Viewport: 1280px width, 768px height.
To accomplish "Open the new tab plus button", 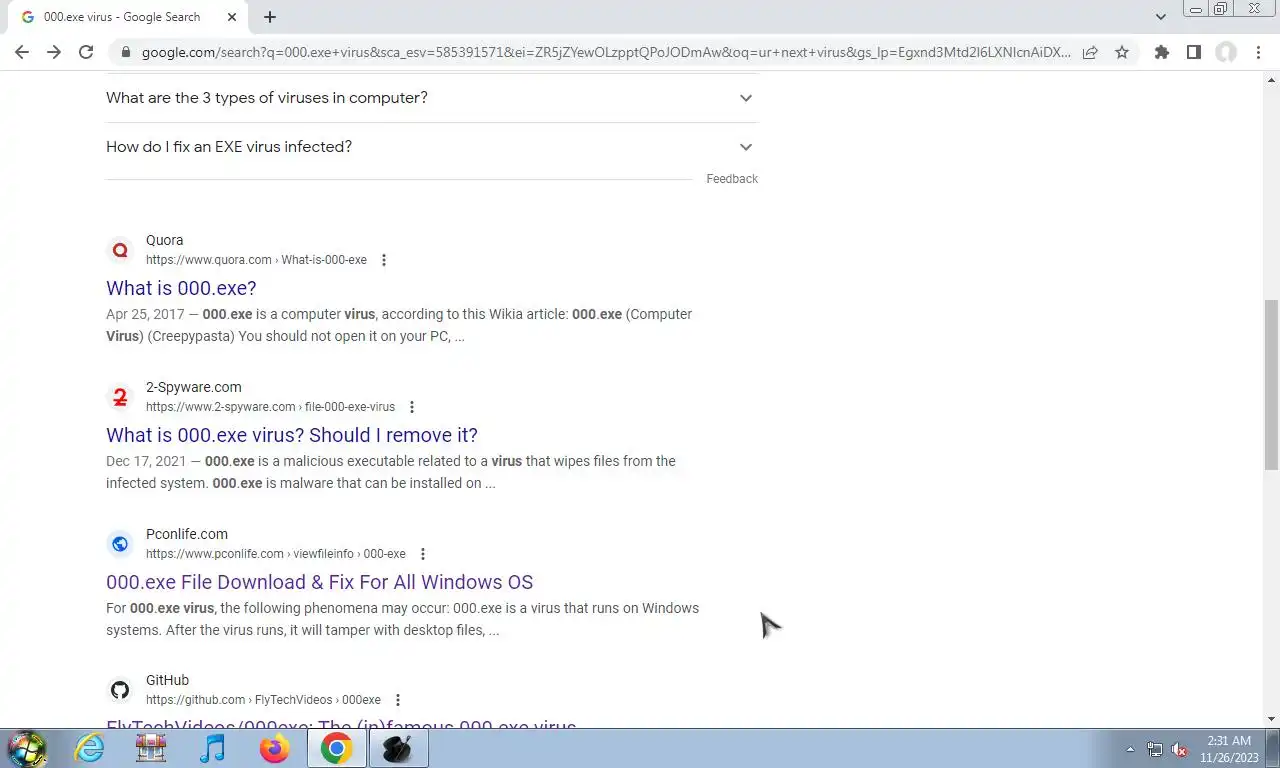I will (270, 17).
